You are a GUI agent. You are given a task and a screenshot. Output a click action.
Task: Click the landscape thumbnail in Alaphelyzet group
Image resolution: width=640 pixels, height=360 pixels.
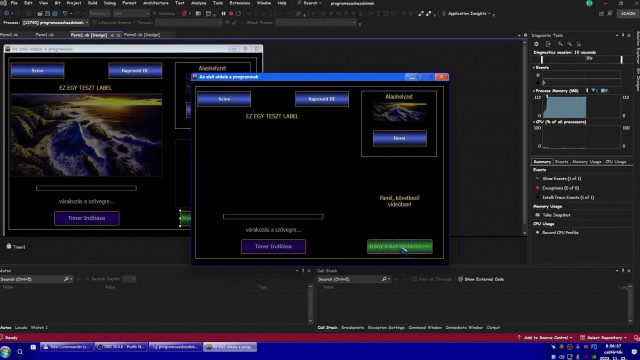399,112
